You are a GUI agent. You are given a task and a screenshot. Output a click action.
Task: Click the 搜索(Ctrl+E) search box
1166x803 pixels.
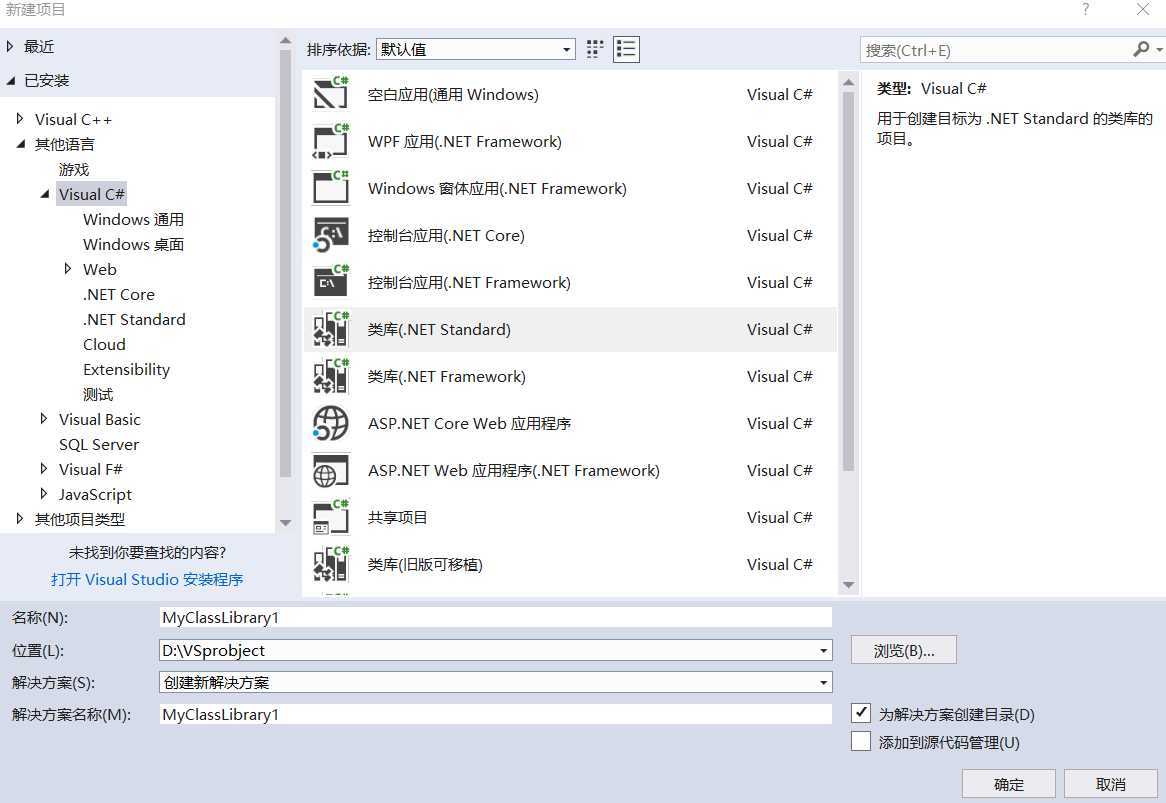pos(995,50)
